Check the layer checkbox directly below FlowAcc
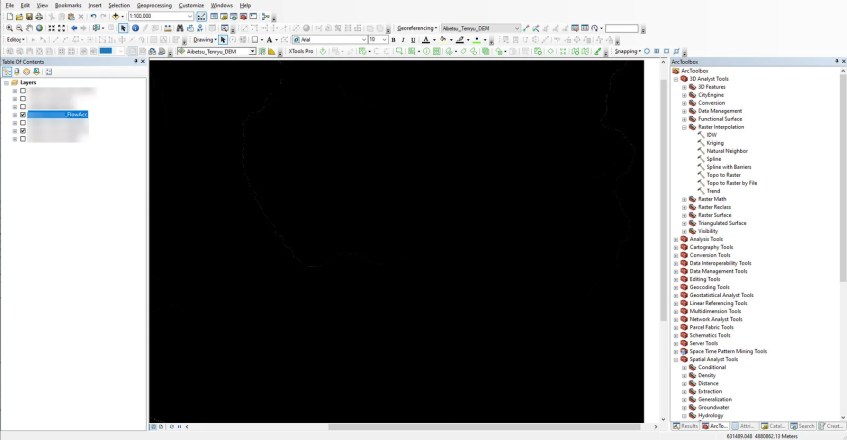This screenshot has width=847, height=440. pos(23,123)
